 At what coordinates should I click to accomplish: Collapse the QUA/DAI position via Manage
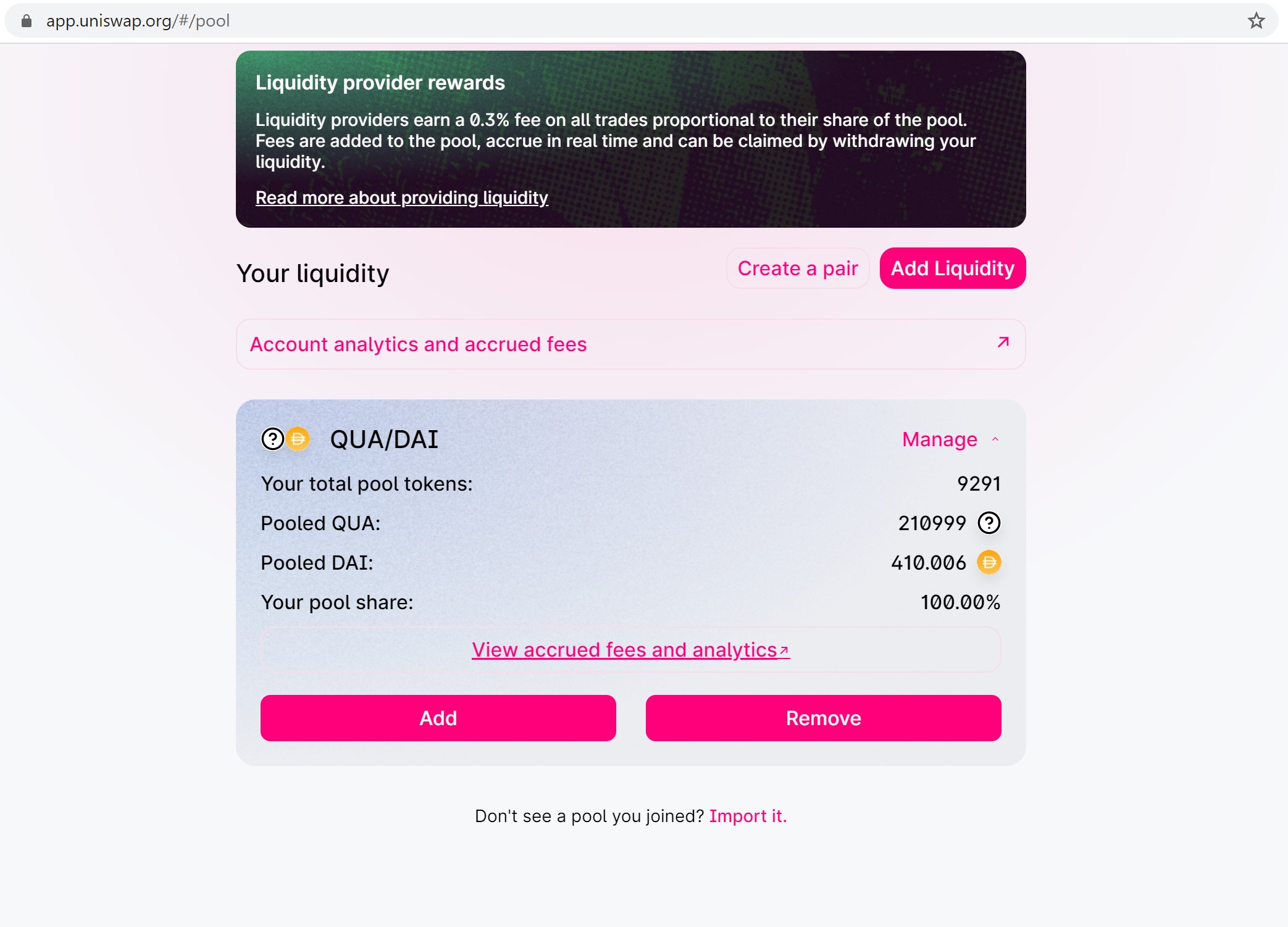939,439
